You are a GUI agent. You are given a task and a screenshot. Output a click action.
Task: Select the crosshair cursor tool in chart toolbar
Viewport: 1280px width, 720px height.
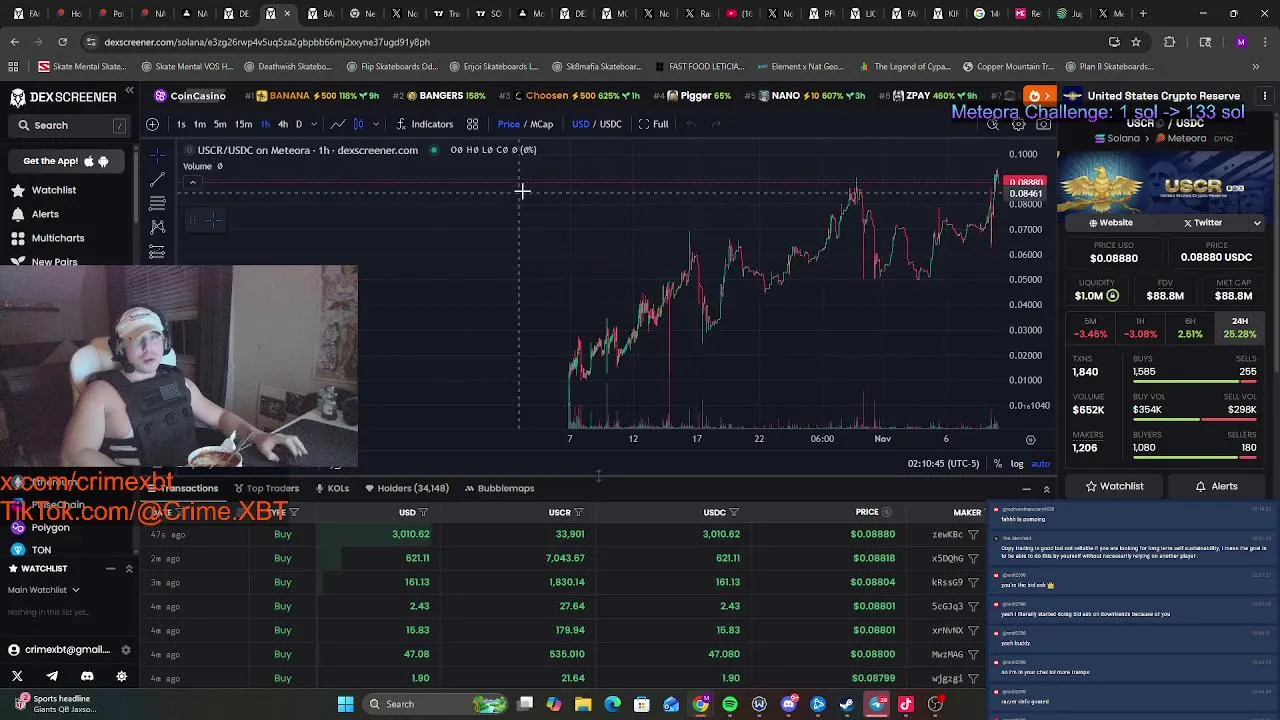157,155
